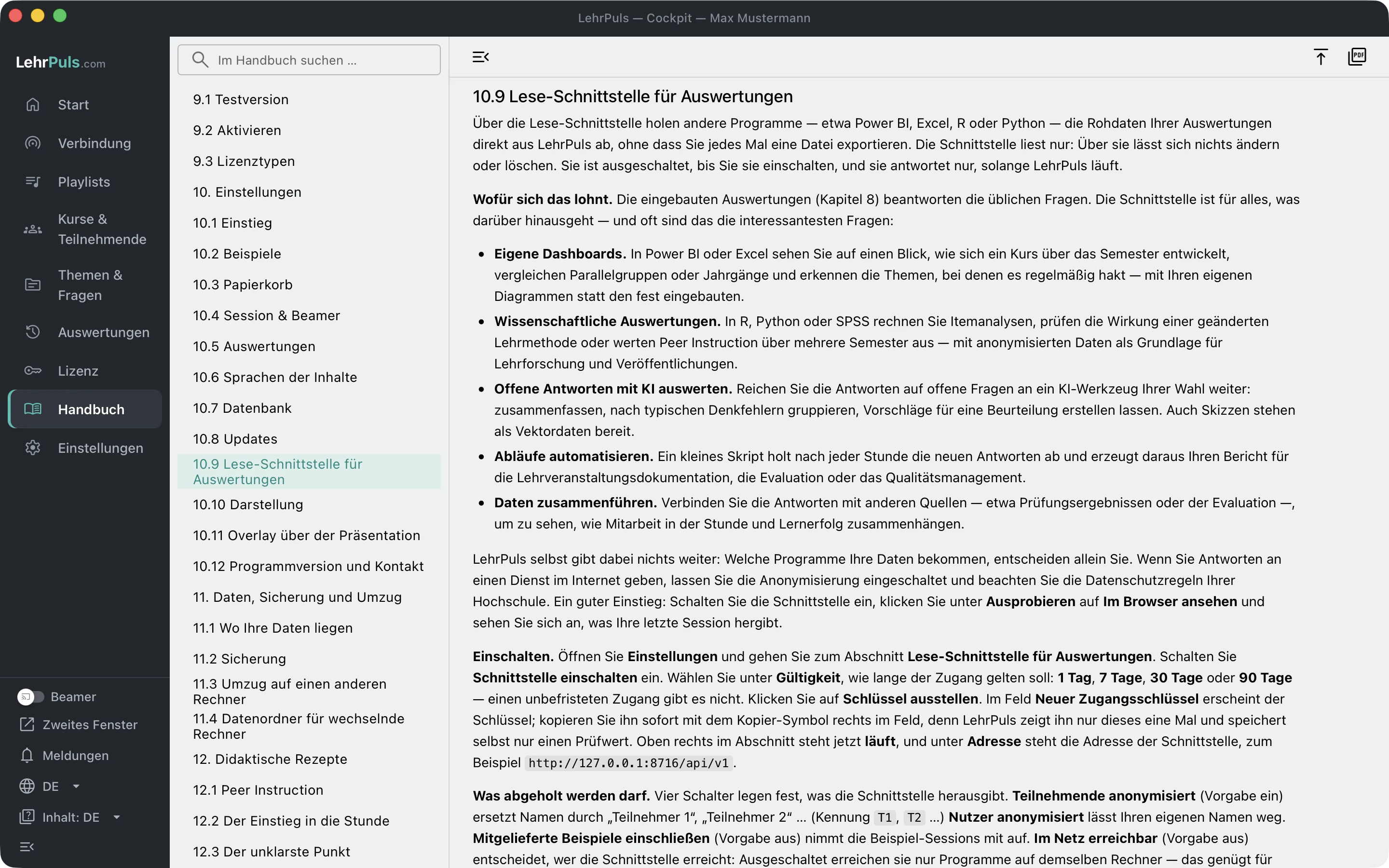Image resolution: width=1389 pixels, height=868 pixels.
Task: Open chapter 10.8 Updates
Action: [309, 439]
